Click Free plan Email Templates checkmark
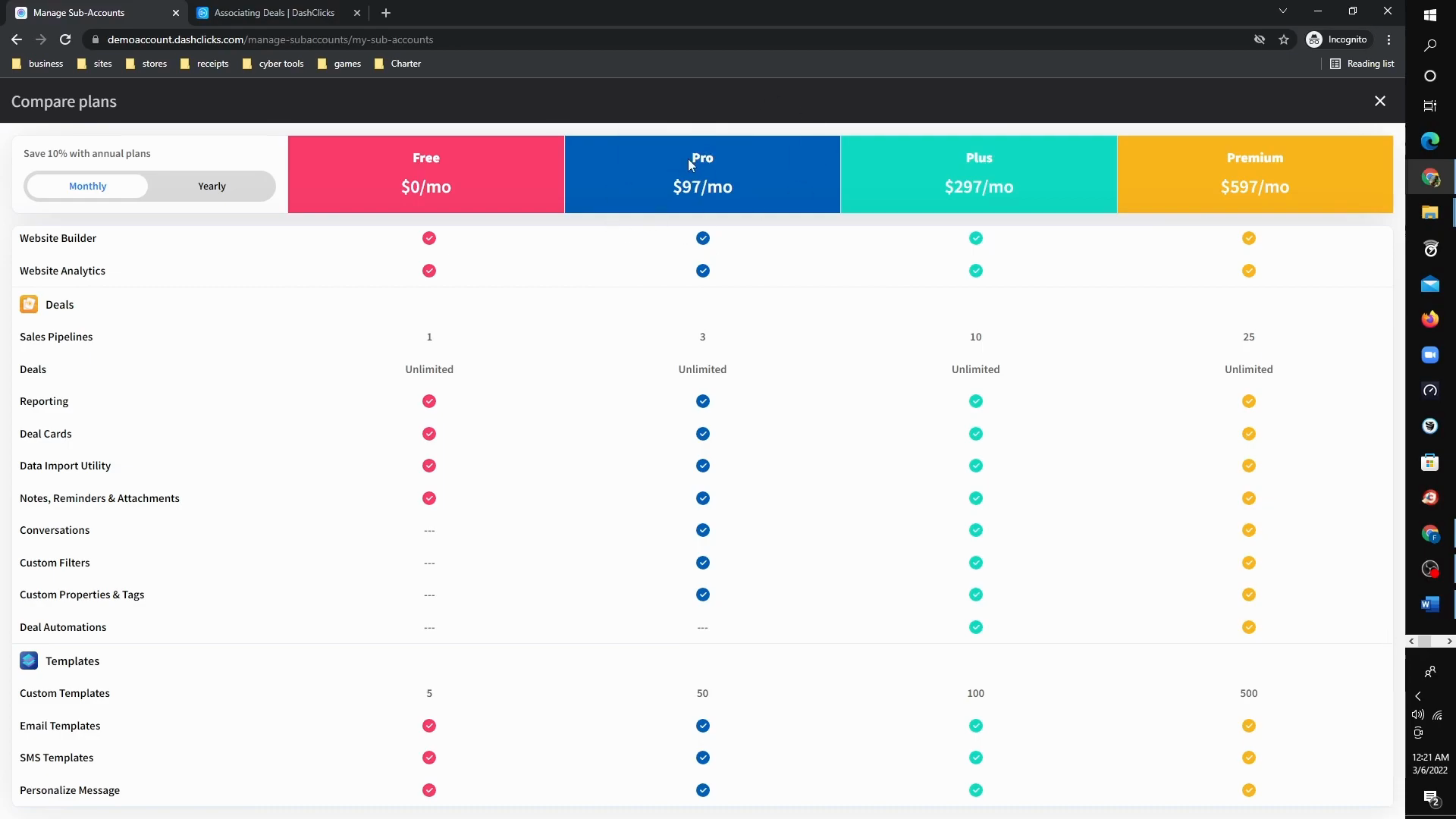The width and height of the screenshot is (1456, 819). (429, 726)
